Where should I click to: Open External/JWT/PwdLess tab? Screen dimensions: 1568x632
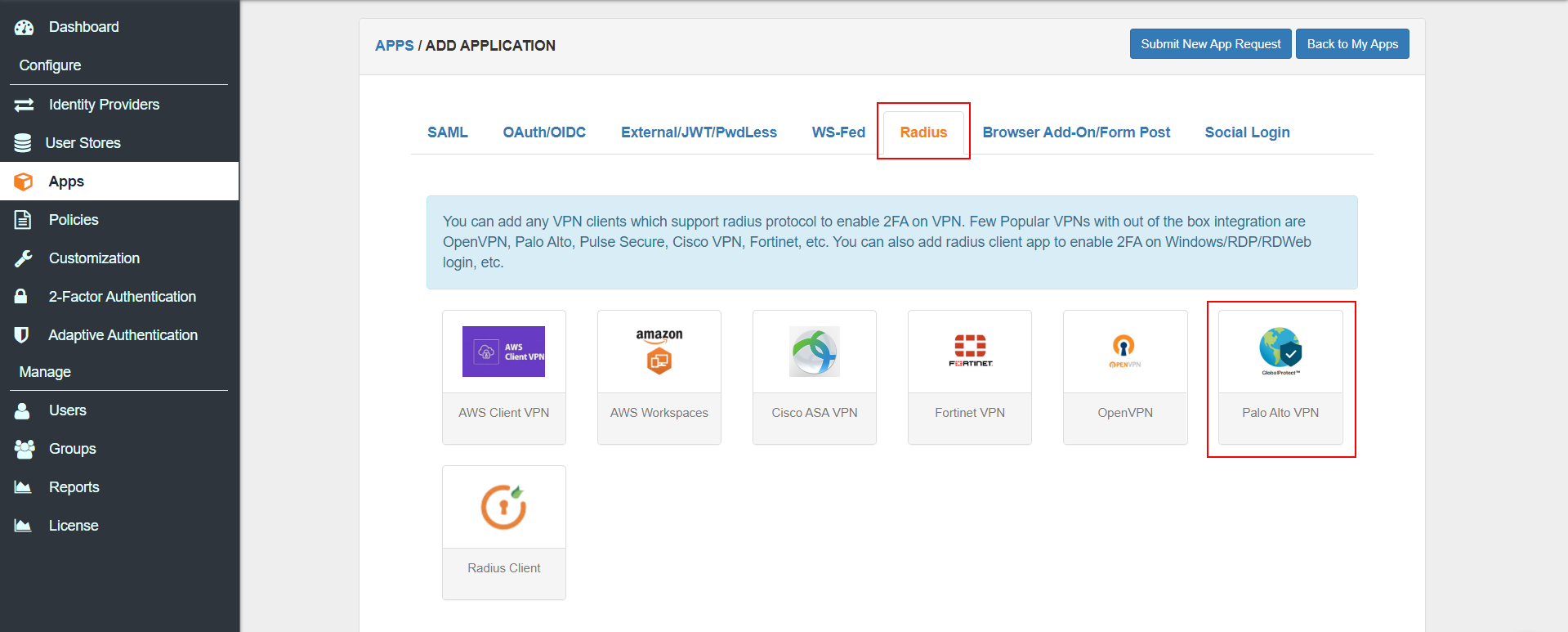[x=699, y=132]
